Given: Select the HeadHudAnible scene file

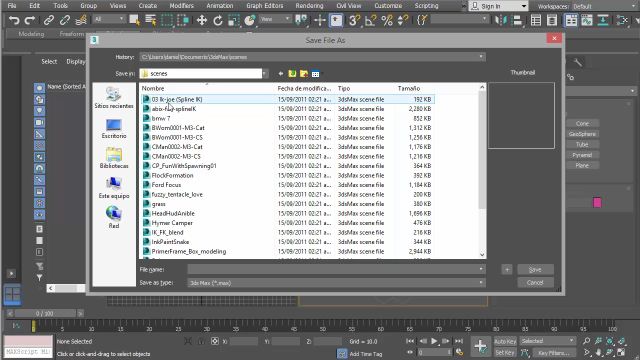Looking at the screenshot, I should [x=173, y=213].
